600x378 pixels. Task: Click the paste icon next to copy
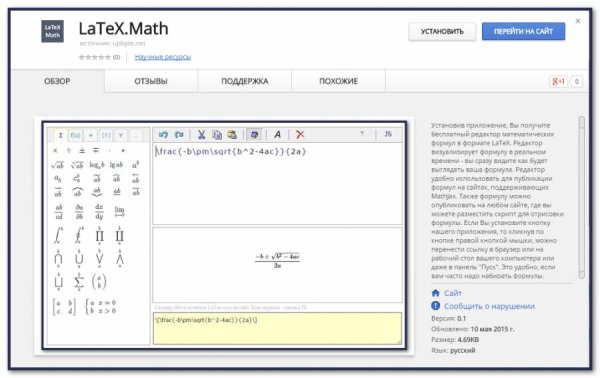click(232, 134)
